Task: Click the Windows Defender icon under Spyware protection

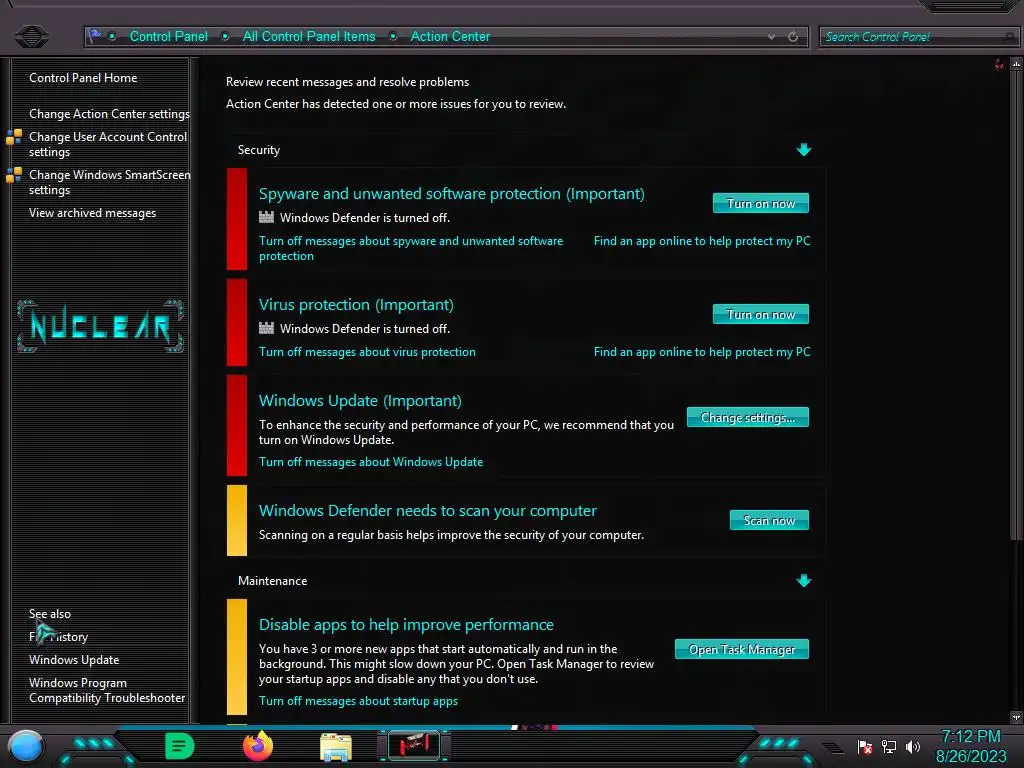Action: [266, 217]
